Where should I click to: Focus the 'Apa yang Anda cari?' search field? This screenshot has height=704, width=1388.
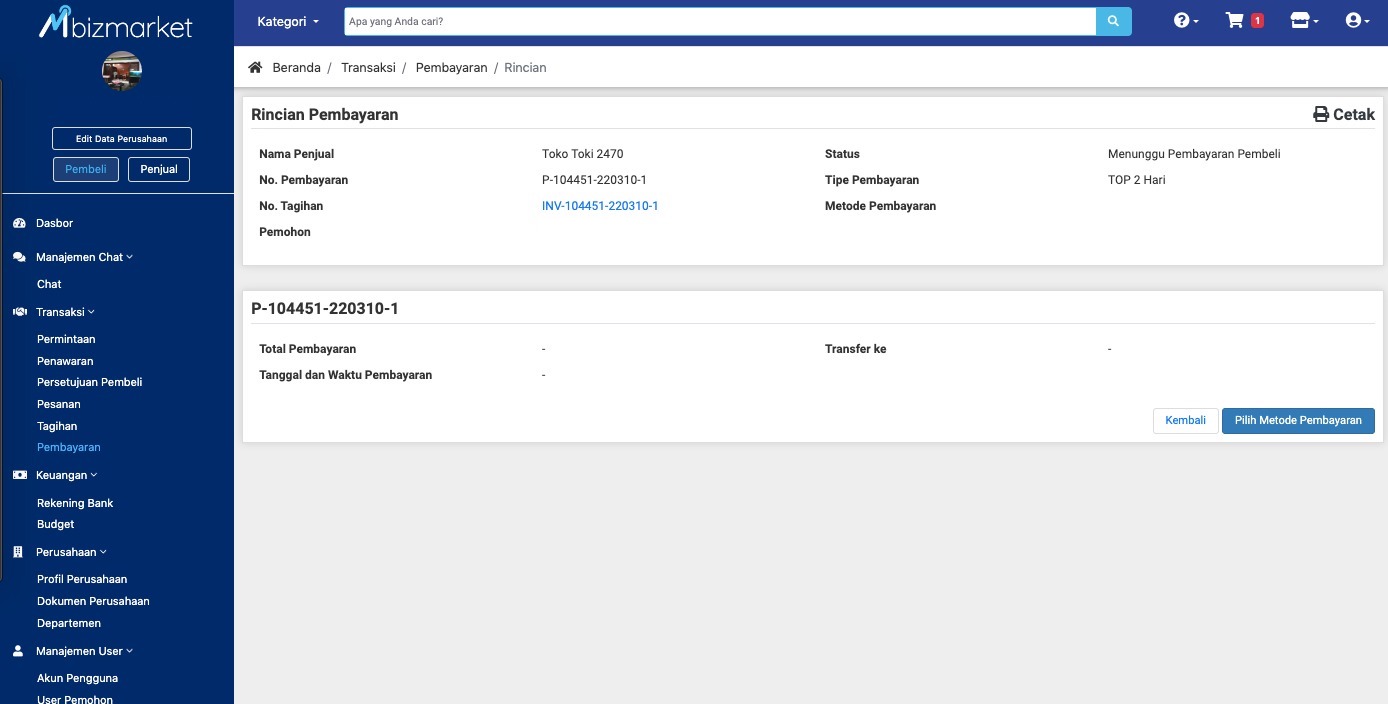click(719, 21)
